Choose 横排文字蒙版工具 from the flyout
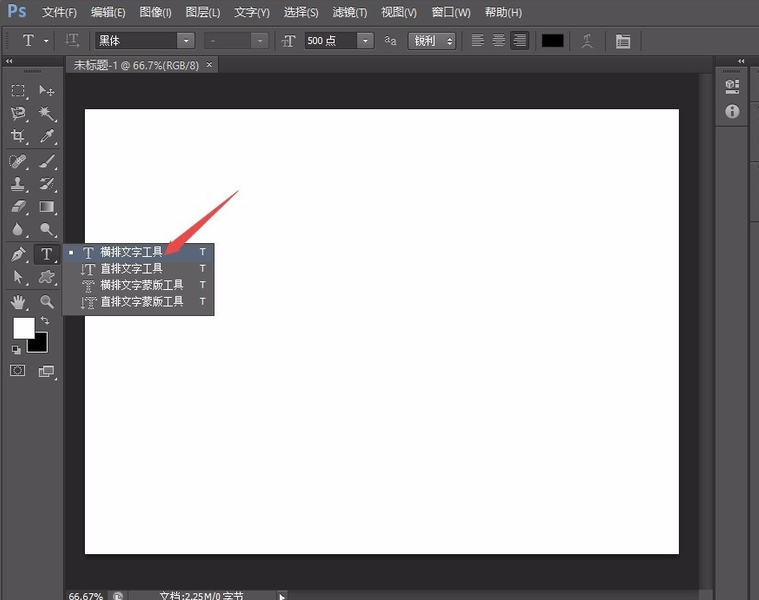This screenshot has width=759, height=600. coord(138,285)
